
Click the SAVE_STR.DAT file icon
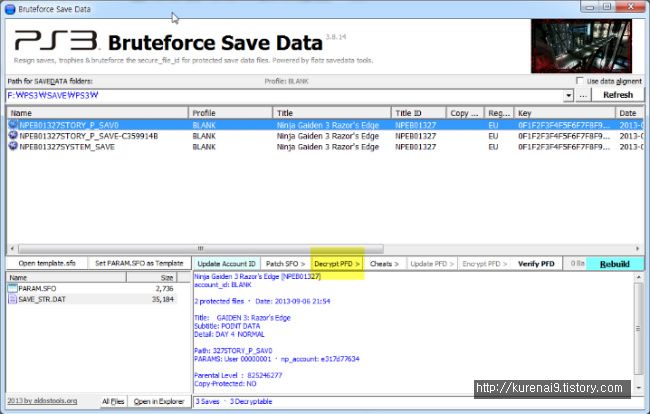(x=12, y=299)
